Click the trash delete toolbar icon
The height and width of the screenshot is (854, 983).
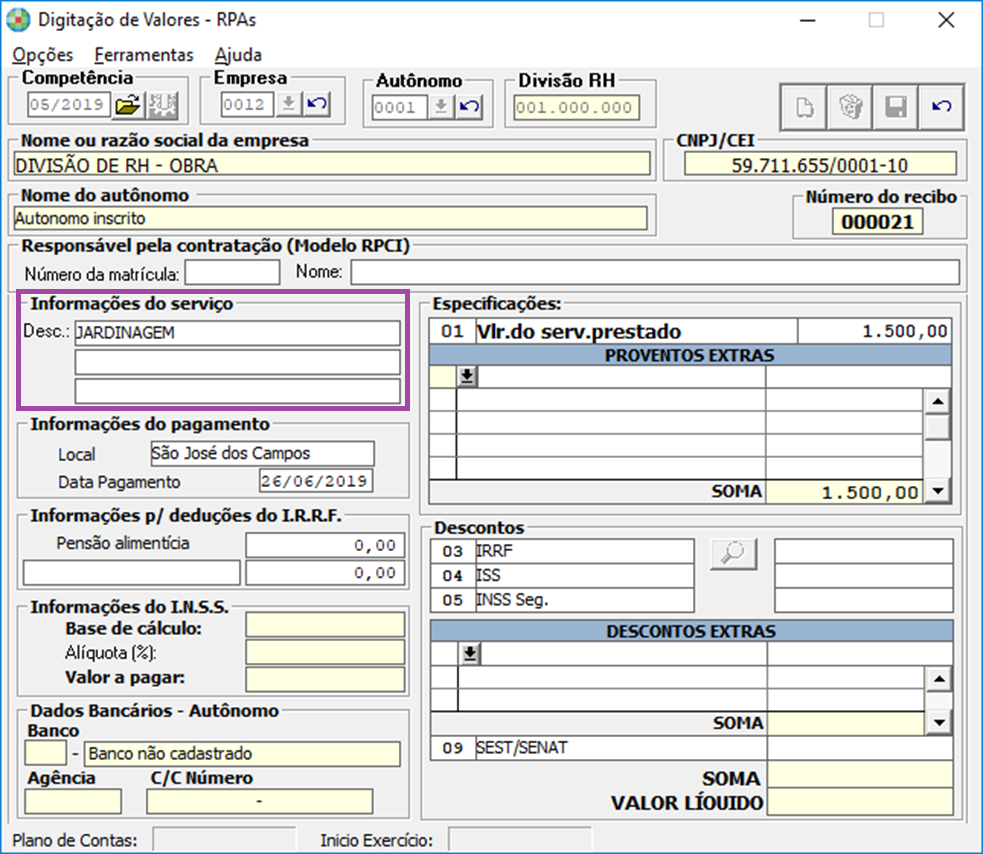point(849,108)
